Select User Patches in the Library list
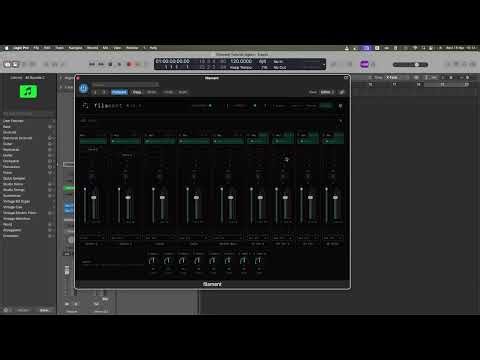Screen dimensions: 480x360 (x=28, y=121)
